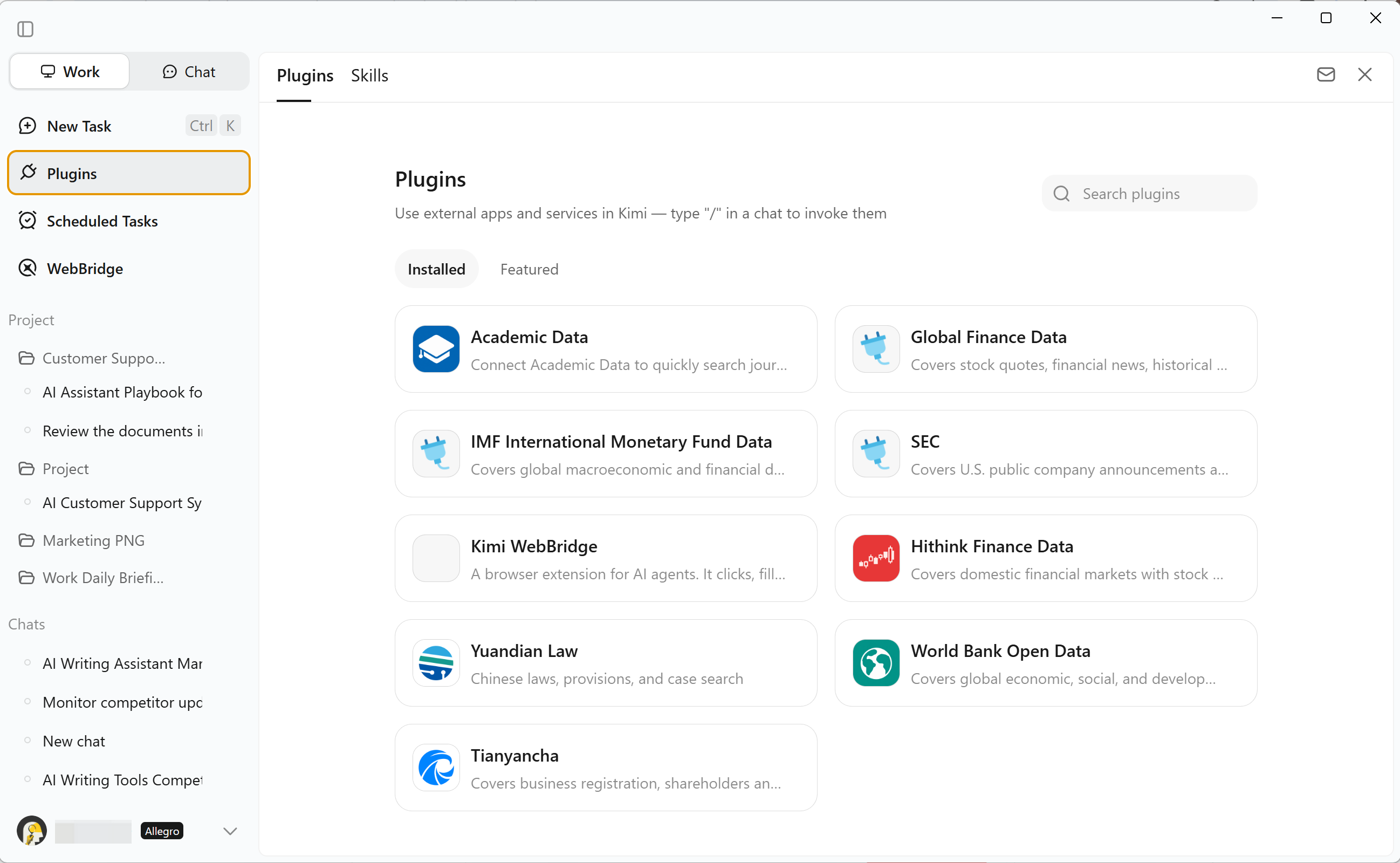Open the SEC plugin card
This screenshot has height=863, width=1400.
[1046, 453]
